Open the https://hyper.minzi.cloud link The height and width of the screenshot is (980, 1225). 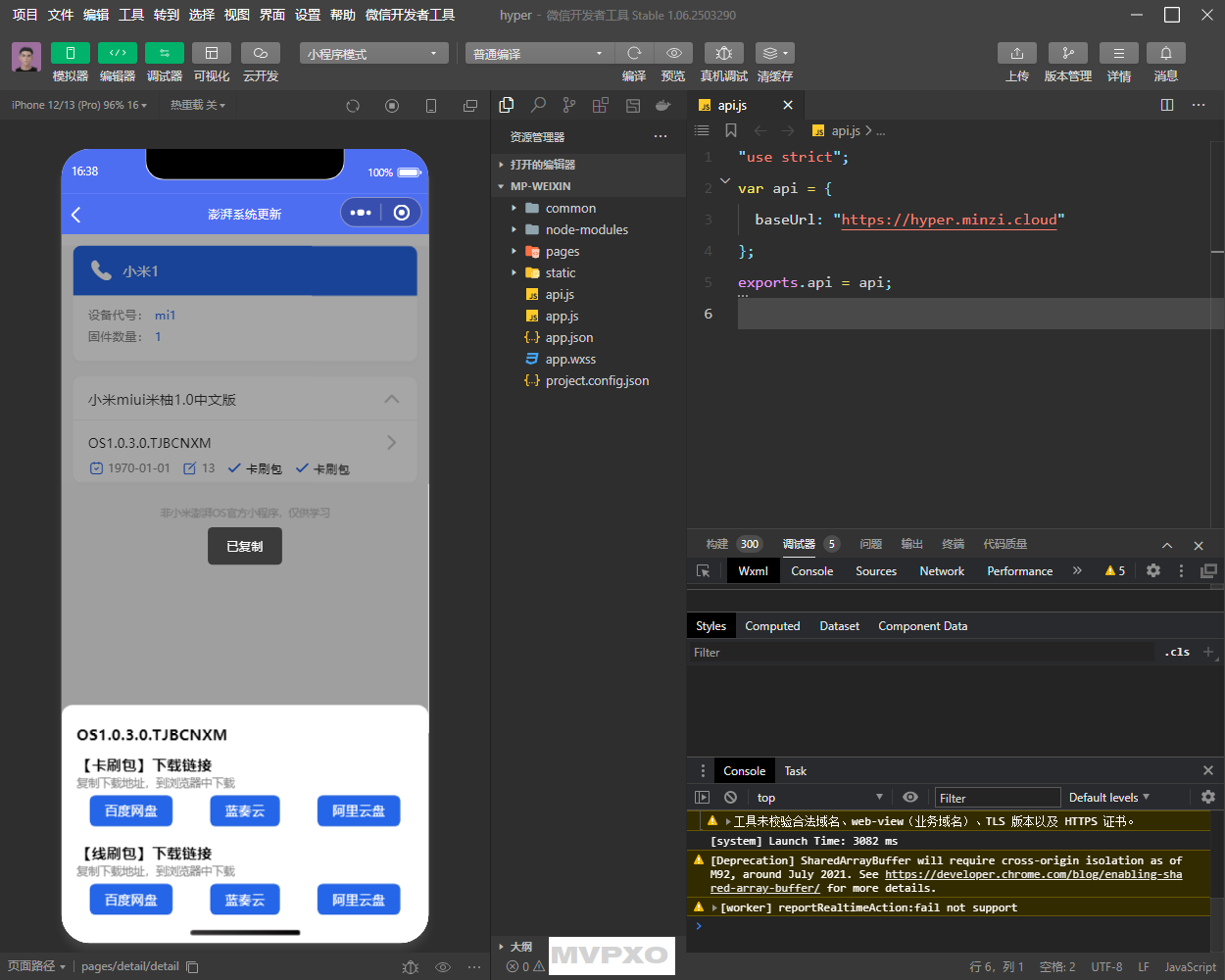pos(949,220)
